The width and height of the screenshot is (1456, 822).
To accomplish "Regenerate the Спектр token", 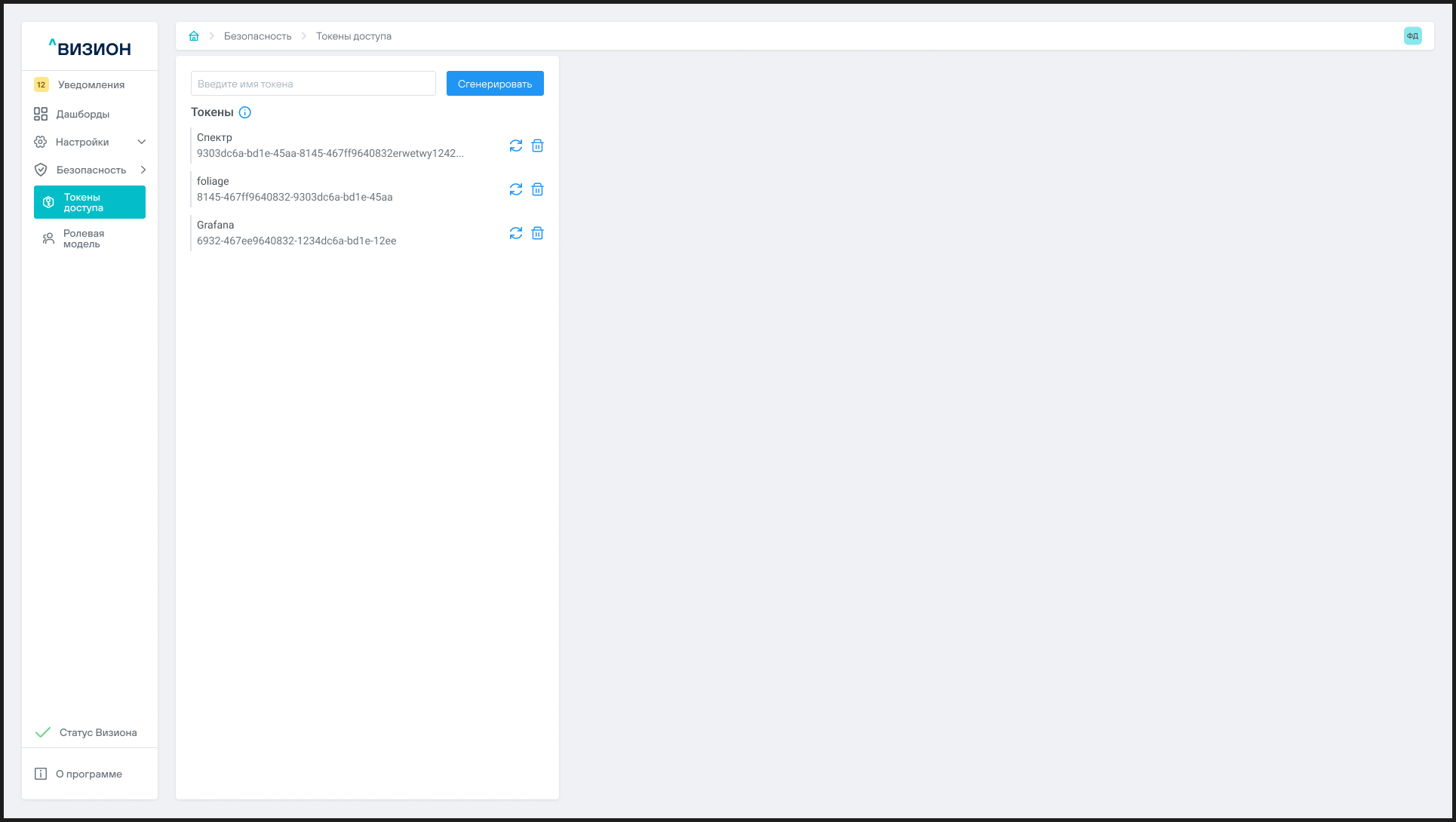I will pyautogui.click(x=515, y=146).
